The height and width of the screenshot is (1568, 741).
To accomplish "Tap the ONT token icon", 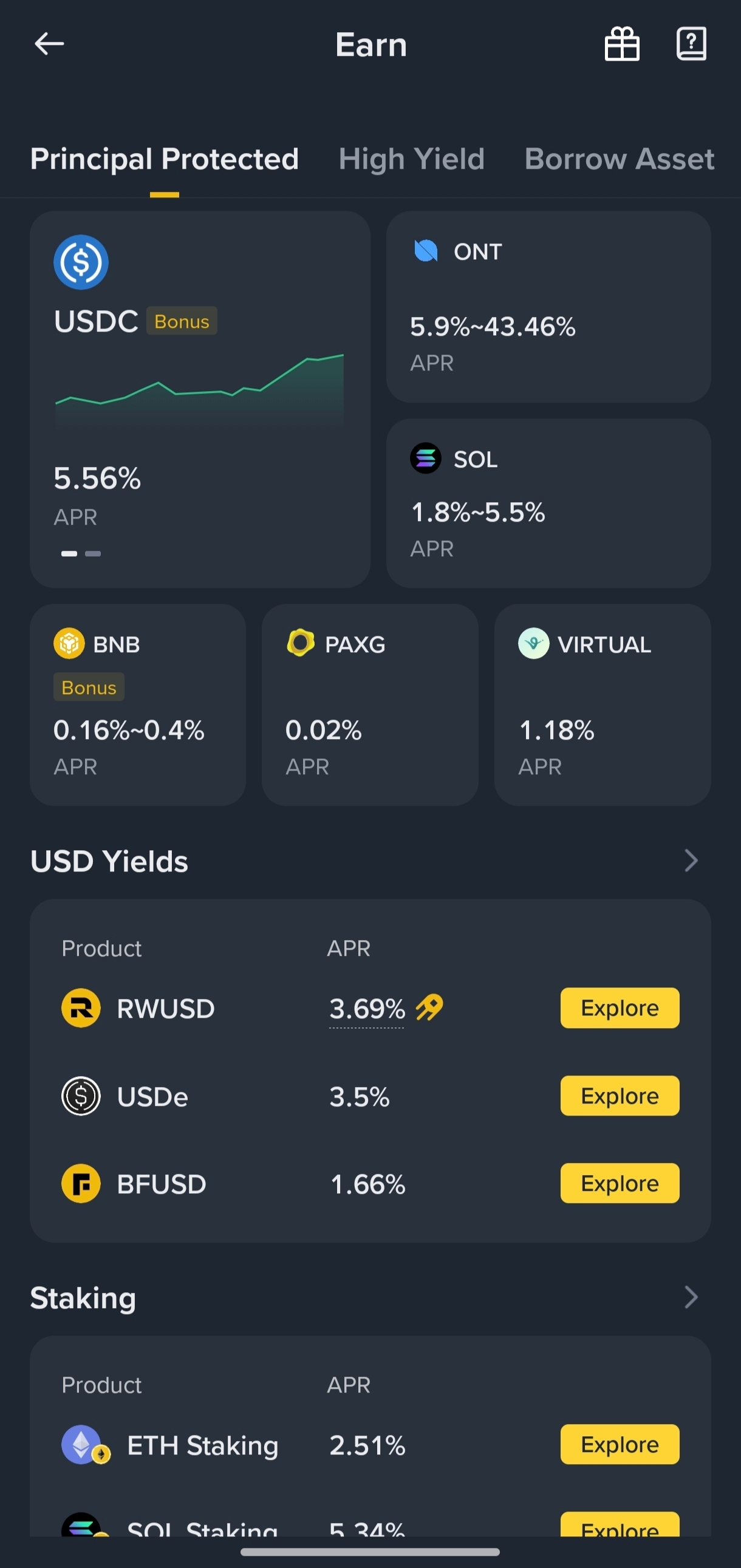I will [x=426, y=251].
